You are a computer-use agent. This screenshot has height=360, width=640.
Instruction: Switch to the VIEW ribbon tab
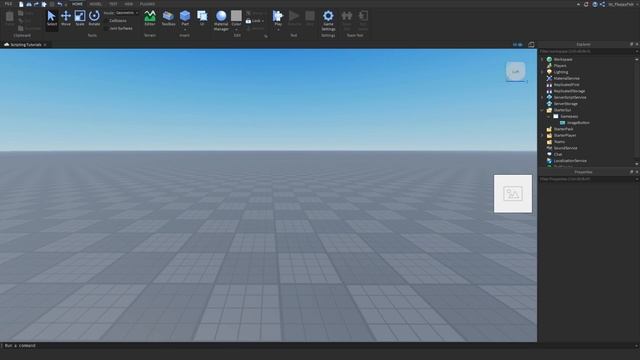point(129,4)
